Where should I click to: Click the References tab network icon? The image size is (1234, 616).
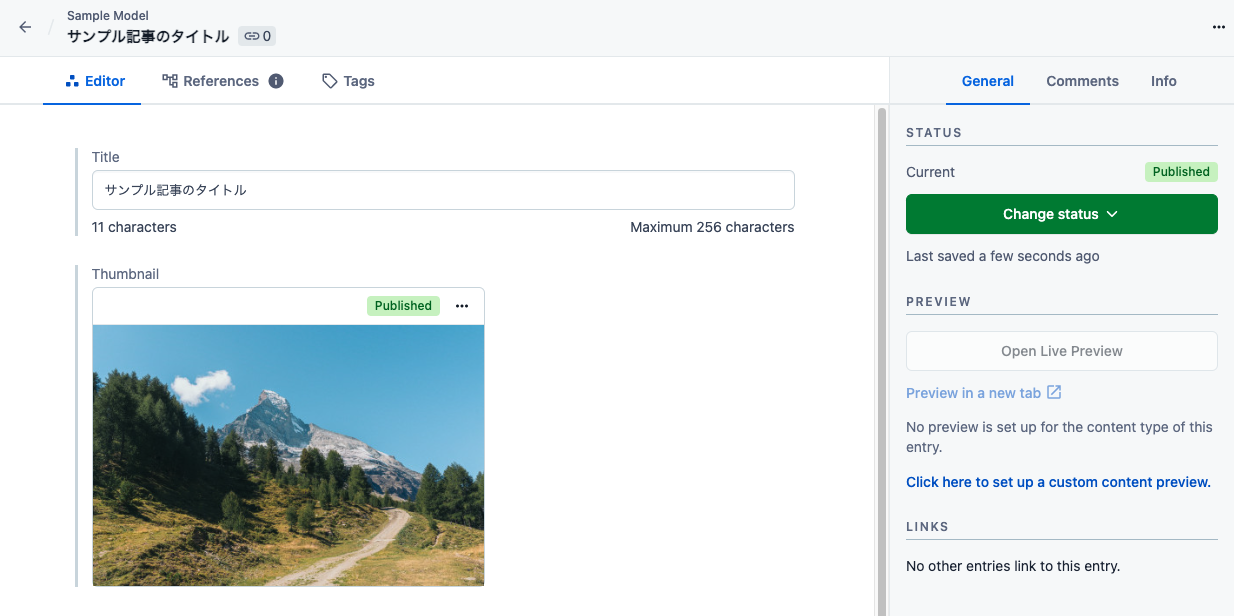(169, 81)
